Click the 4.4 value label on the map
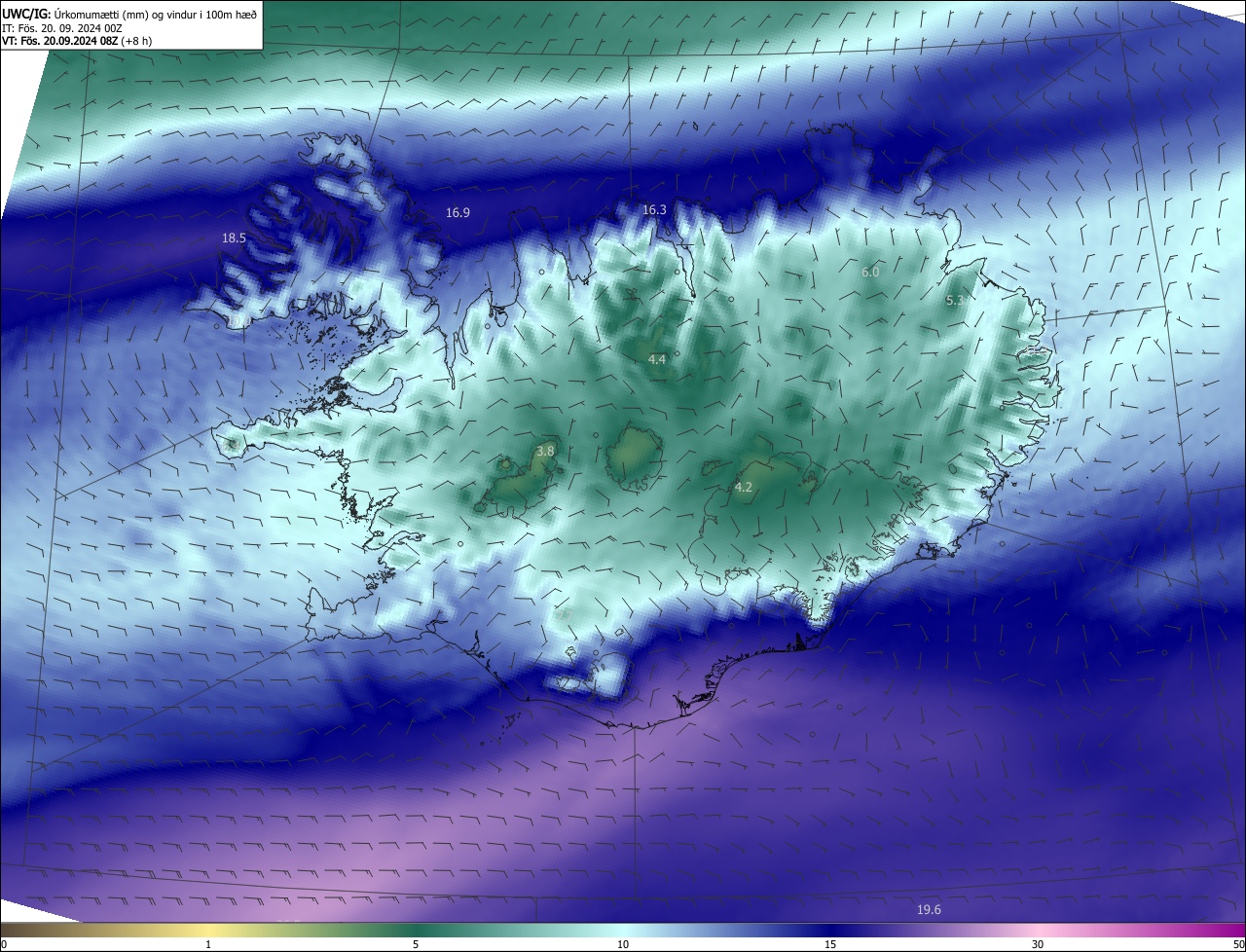The width and height of the screenshot is (1246, 952). (657, 359)
